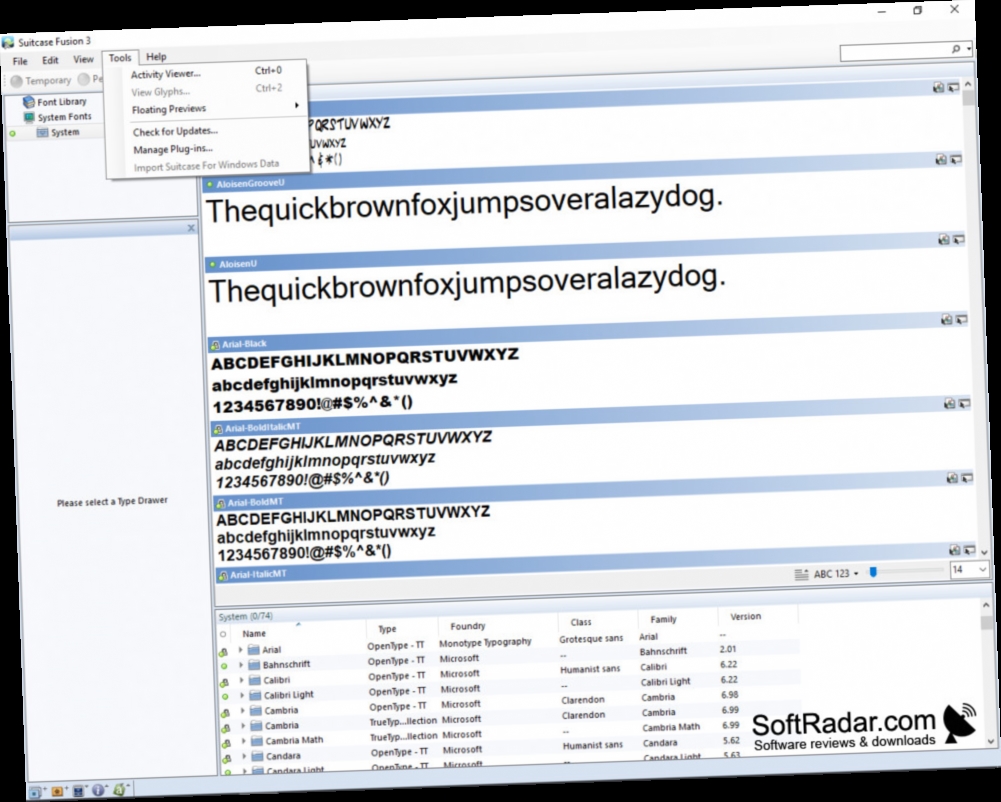Toggle activation dot for the Calibri Light row
Image resolution: width=1001 pixels, height=802 pixels.
pos(225,697)
